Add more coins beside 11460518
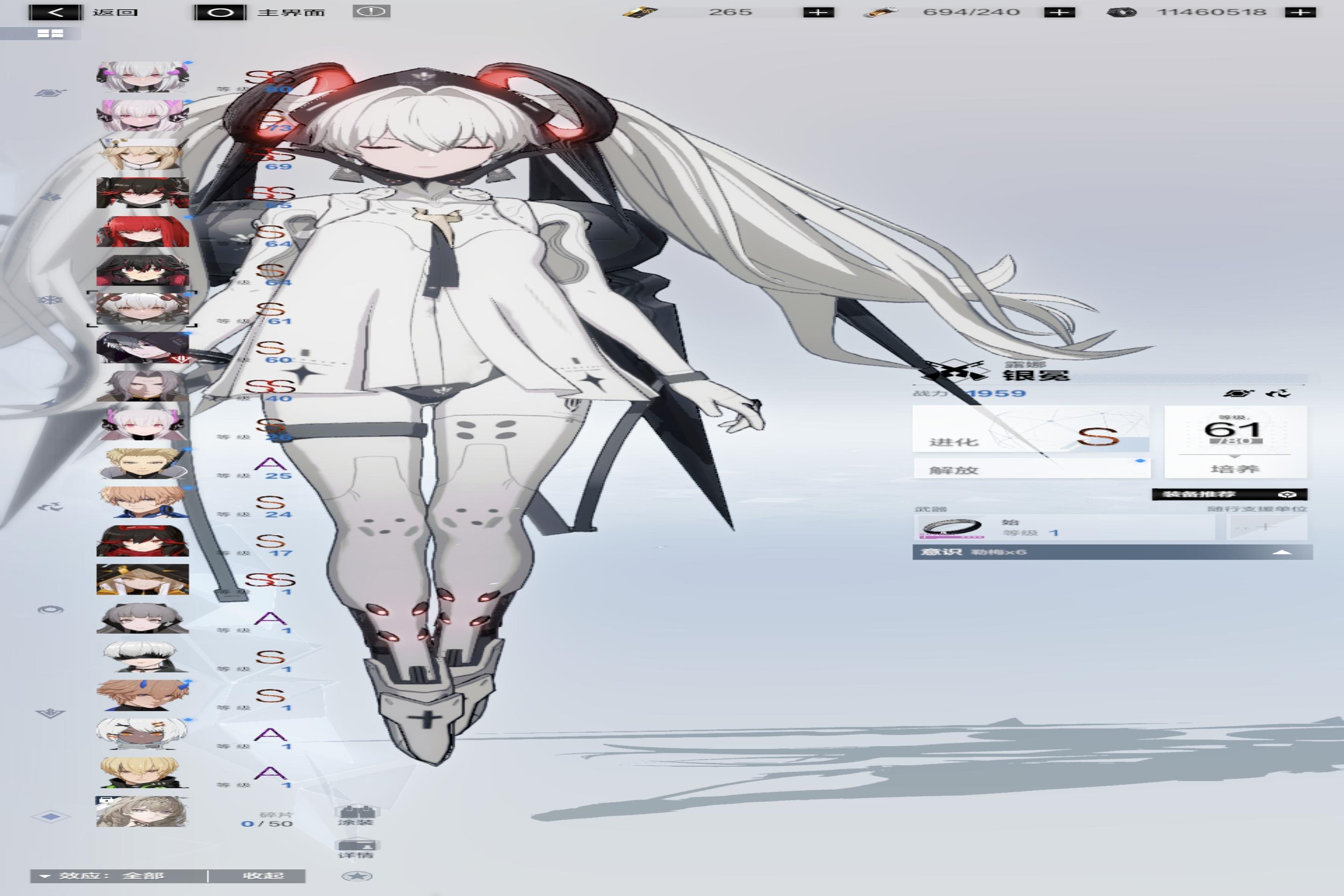The width and height of the screenshot is (1344, 896). pyautogui.click(x=1300, y=12)
